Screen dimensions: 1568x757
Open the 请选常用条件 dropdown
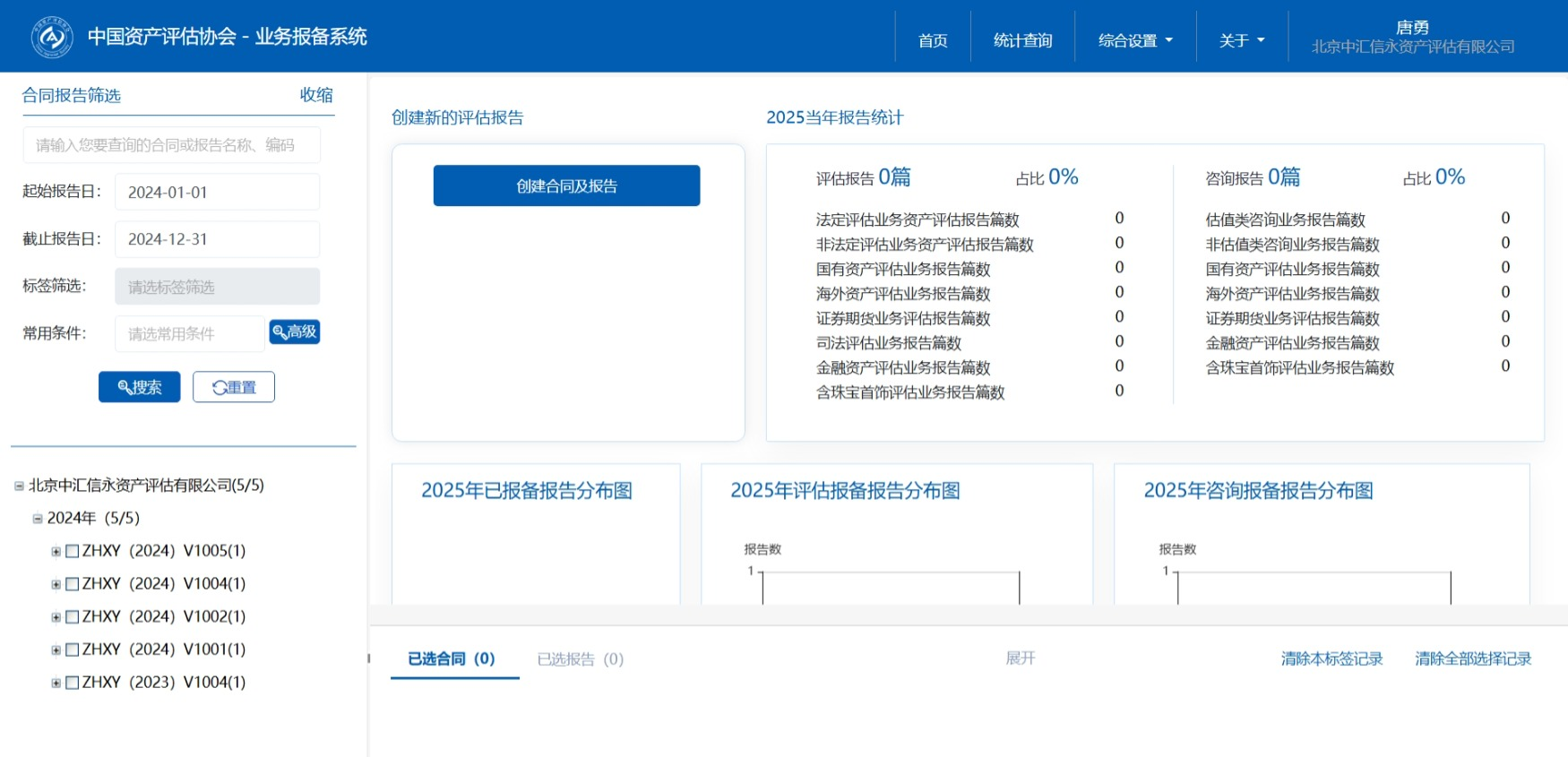189,334
